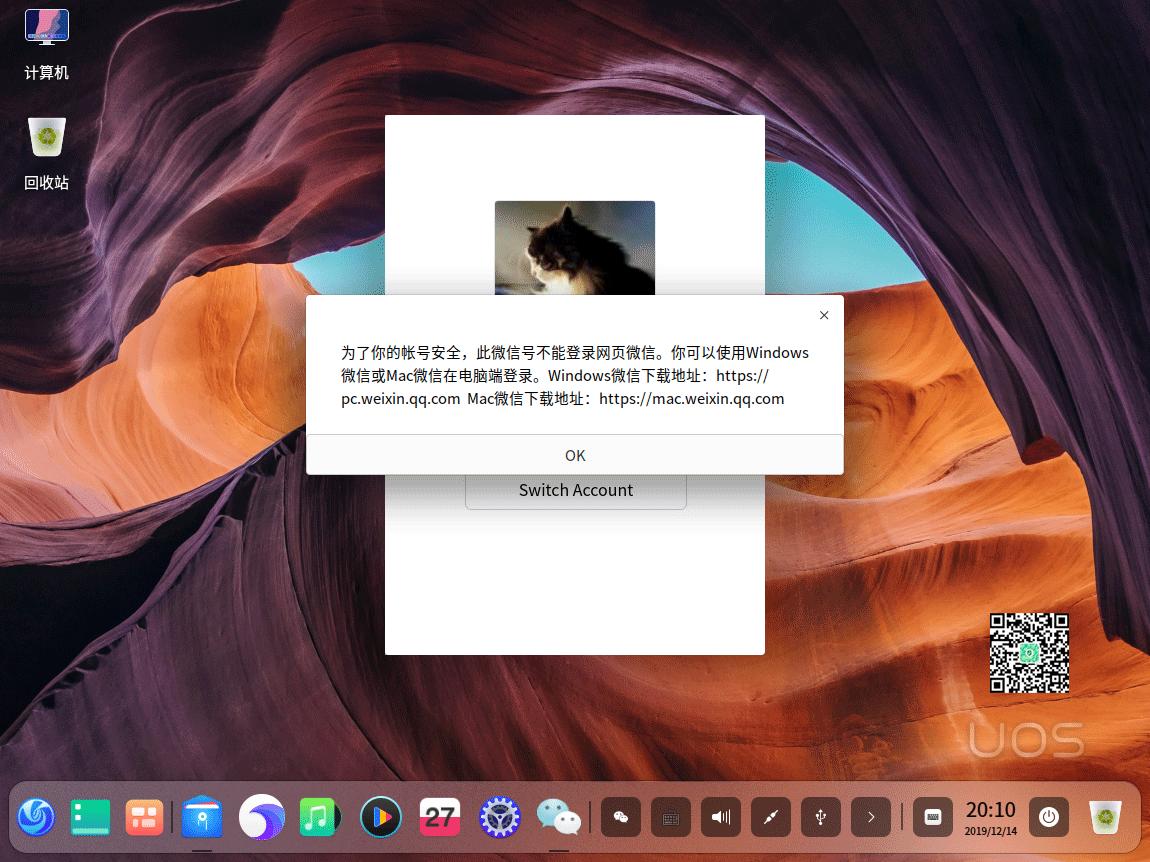Click the WeChat system tray icon
Image resolution: width=1150 pixels, height=862 pixels.
tap(621, 817)
